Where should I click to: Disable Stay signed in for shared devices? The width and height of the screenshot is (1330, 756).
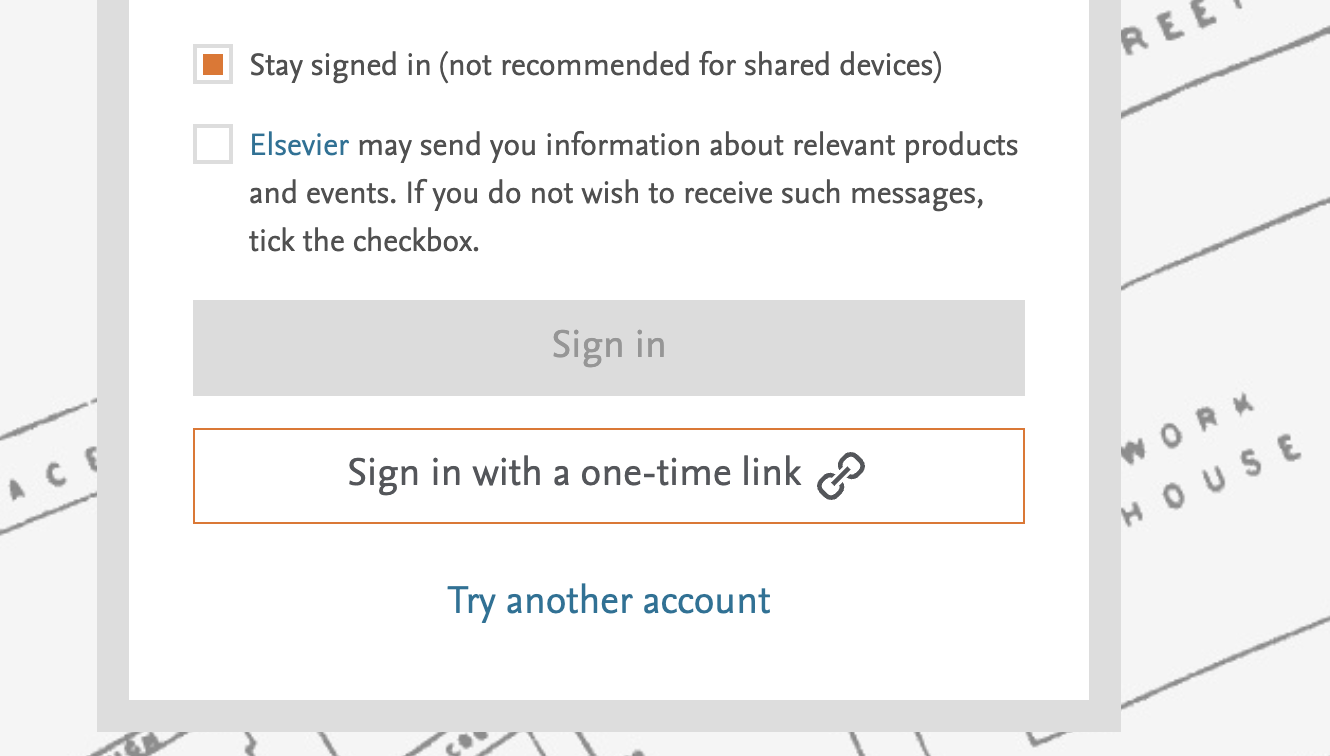pos(211,64)
